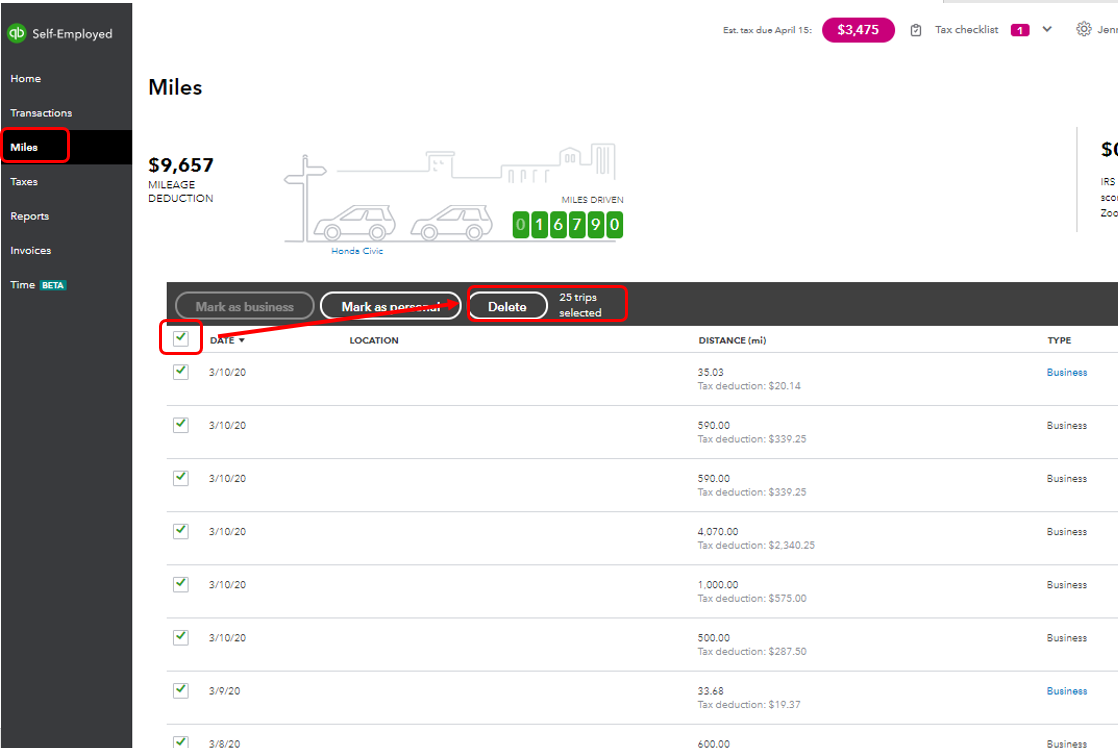Click the Mark as personal button
The image size is (1118, 748).
click(x=391, y=306)
